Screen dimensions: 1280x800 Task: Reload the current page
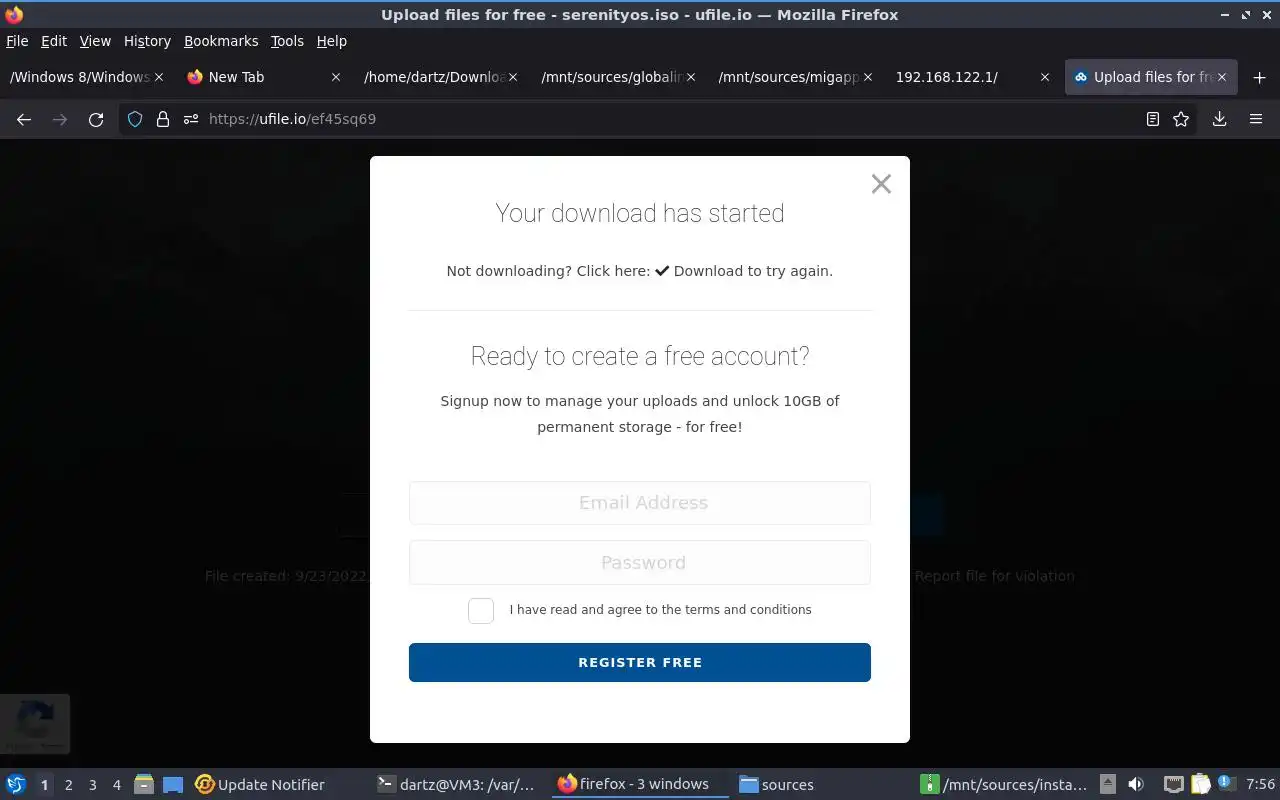point(96,119)
